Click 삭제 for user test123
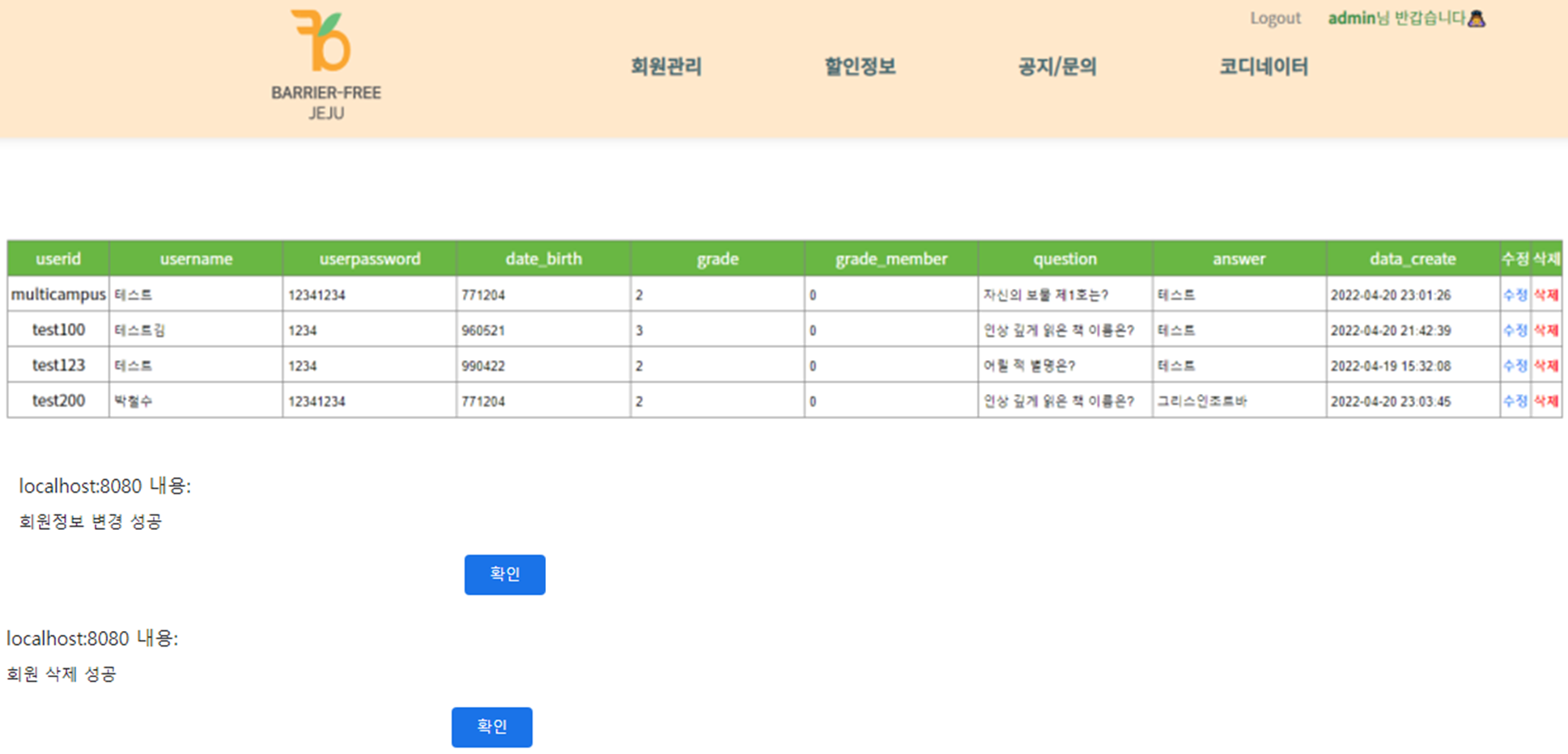 point(1547,365)
